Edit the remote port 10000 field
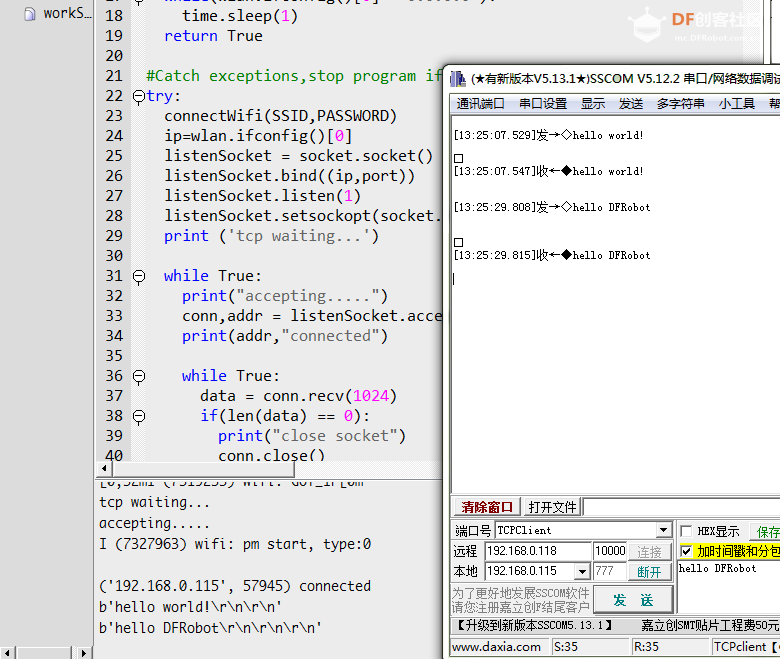 [610, 551]
